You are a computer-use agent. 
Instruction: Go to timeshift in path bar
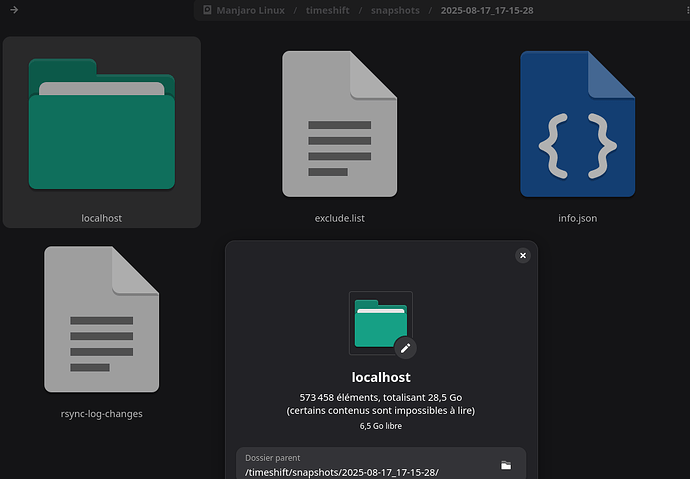(x=327, y=10)
